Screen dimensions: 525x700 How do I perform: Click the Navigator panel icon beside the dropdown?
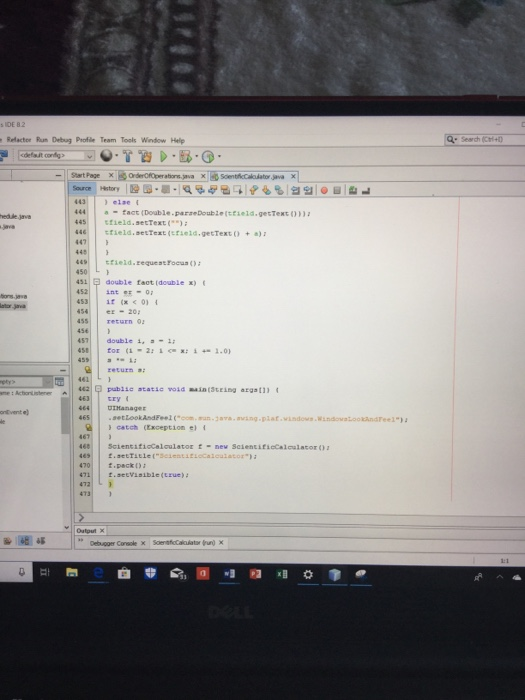[59, 381]
